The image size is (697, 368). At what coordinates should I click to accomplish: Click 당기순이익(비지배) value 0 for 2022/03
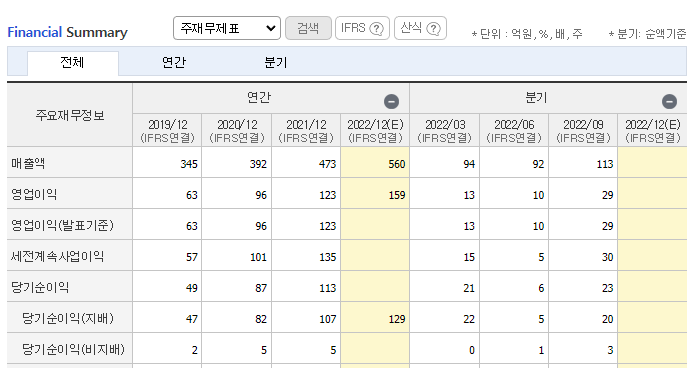(472, 350)
